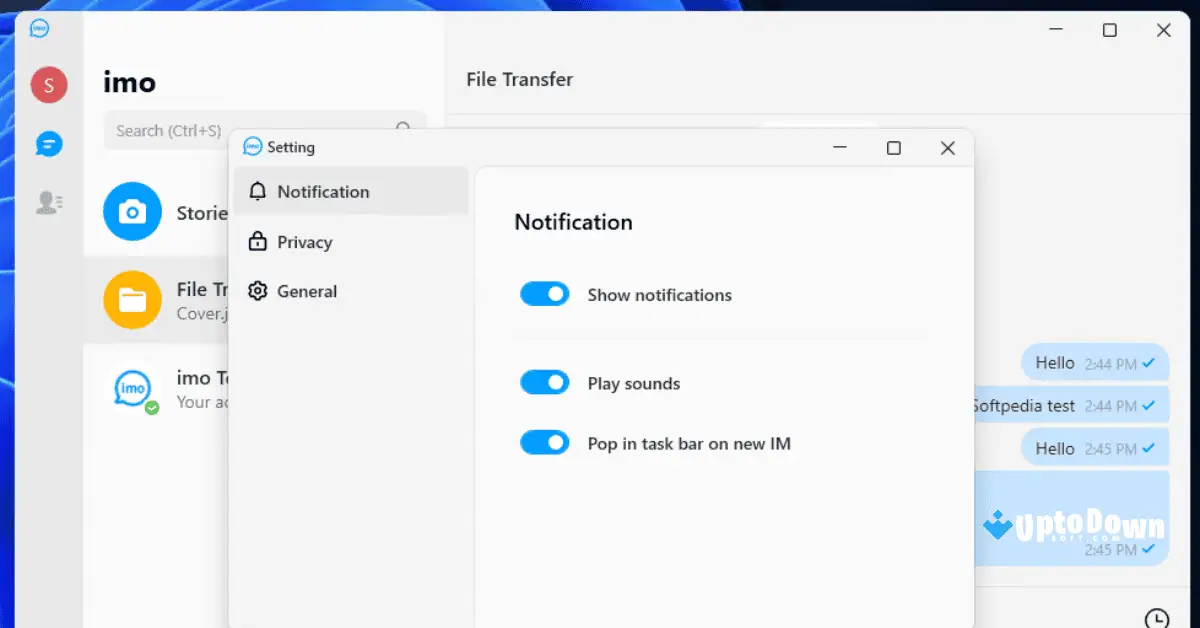This screenshot has height=628, width=1200.
Task: Open the chats panel via the speech bubble icon
Action: point(48,143)
